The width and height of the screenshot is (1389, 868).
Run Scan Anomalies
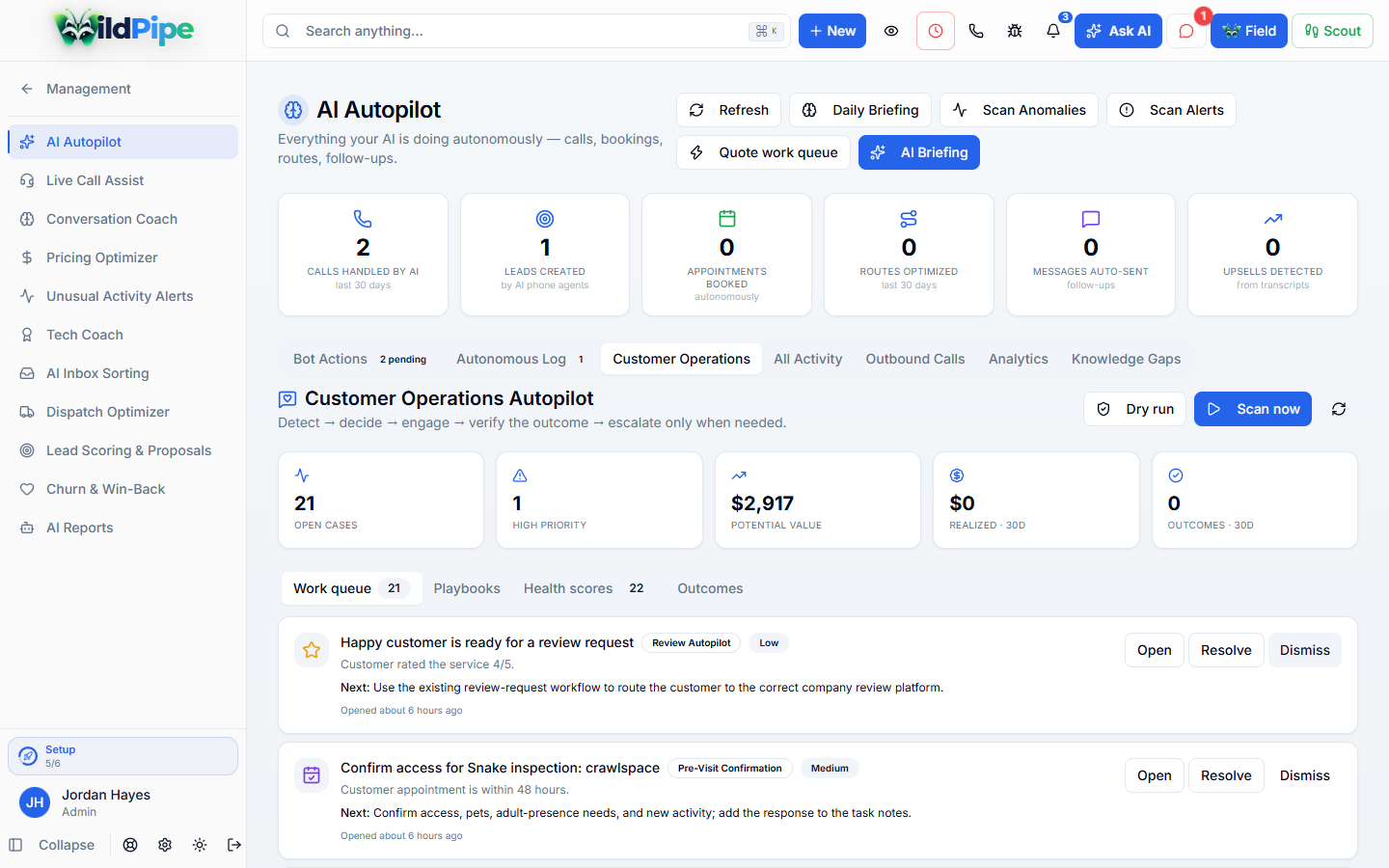[1019, 110]
